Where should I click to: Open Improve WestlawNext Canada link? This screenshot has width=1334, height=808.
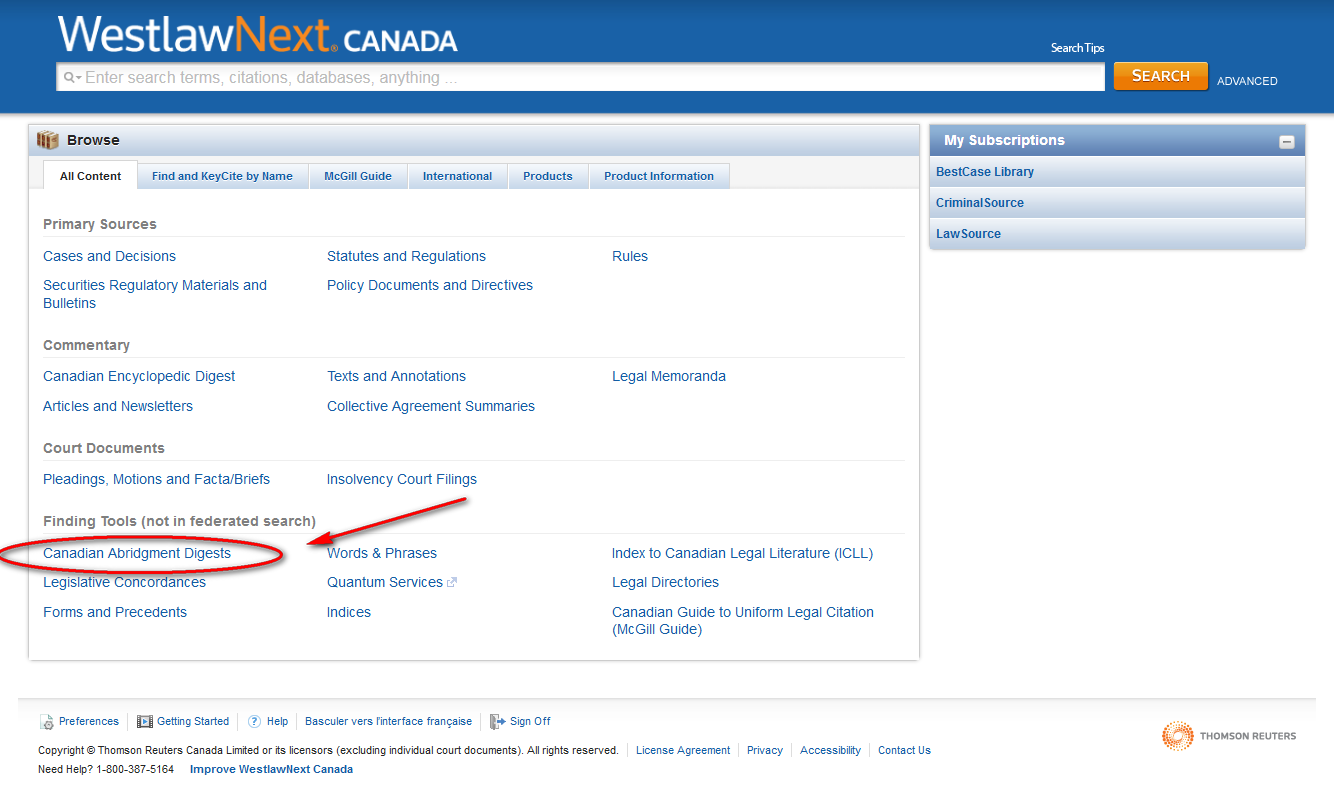271,769
